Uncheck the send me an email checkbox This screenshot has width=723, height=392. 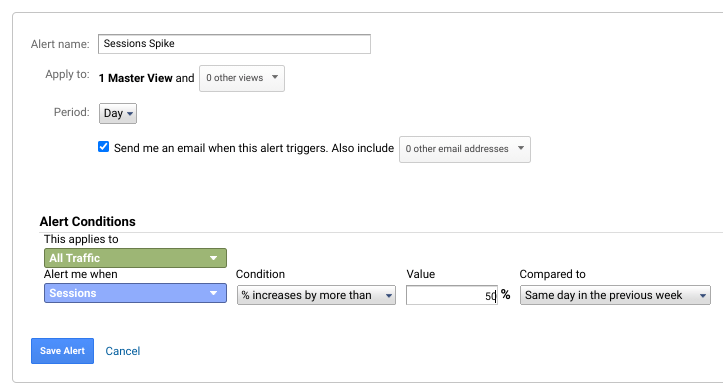pos(103,147)
